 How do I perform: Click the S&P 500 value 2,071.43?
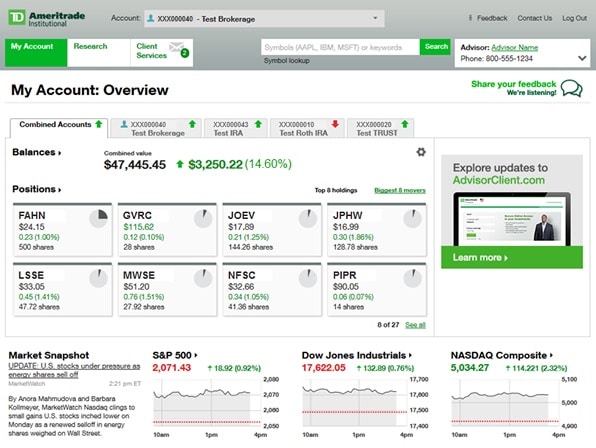(x=171, y=368)
